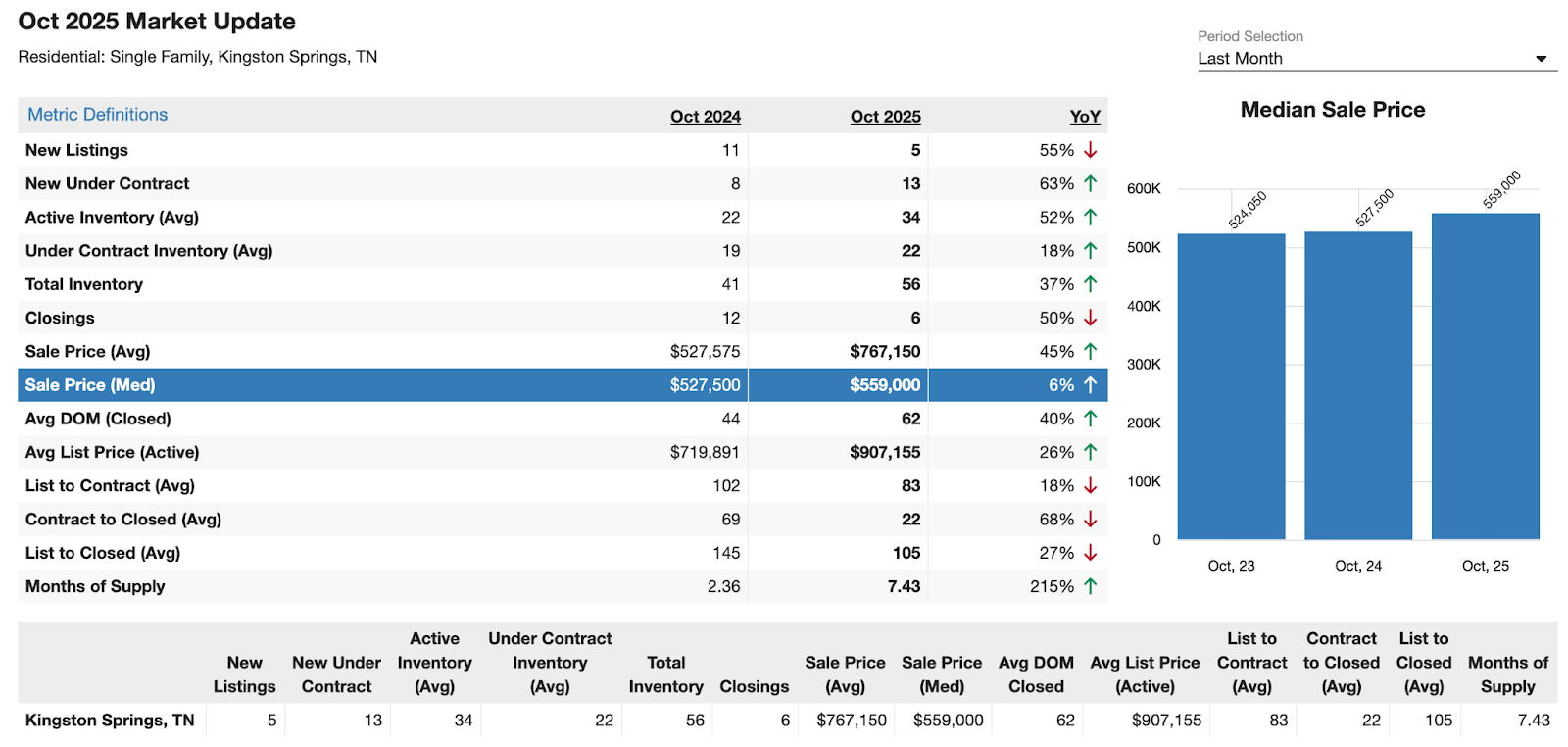Click the red down arrow for New Listings

pos(1090,150)
